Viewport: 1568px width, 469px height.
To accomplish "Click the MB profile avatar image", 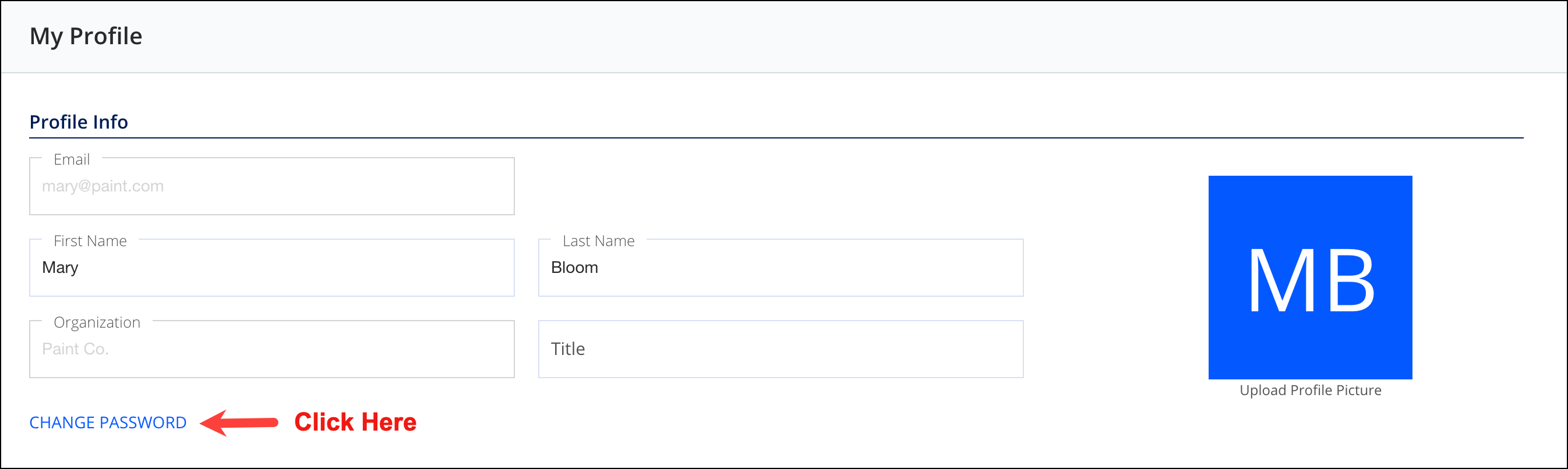I will pos(1310,278).
